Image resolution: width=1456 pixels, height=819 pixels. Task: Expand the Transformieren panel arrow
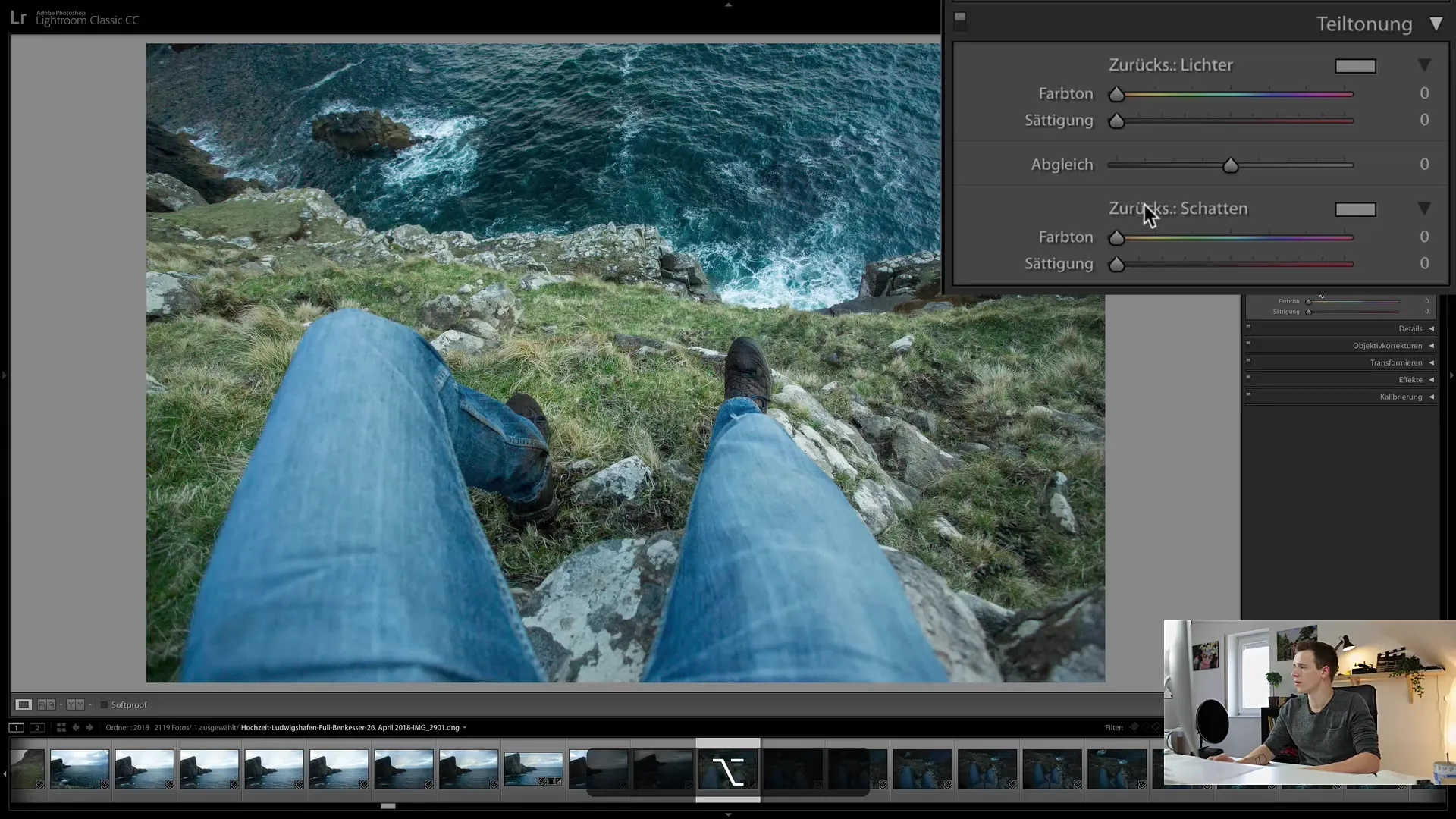pos(1431,362)
